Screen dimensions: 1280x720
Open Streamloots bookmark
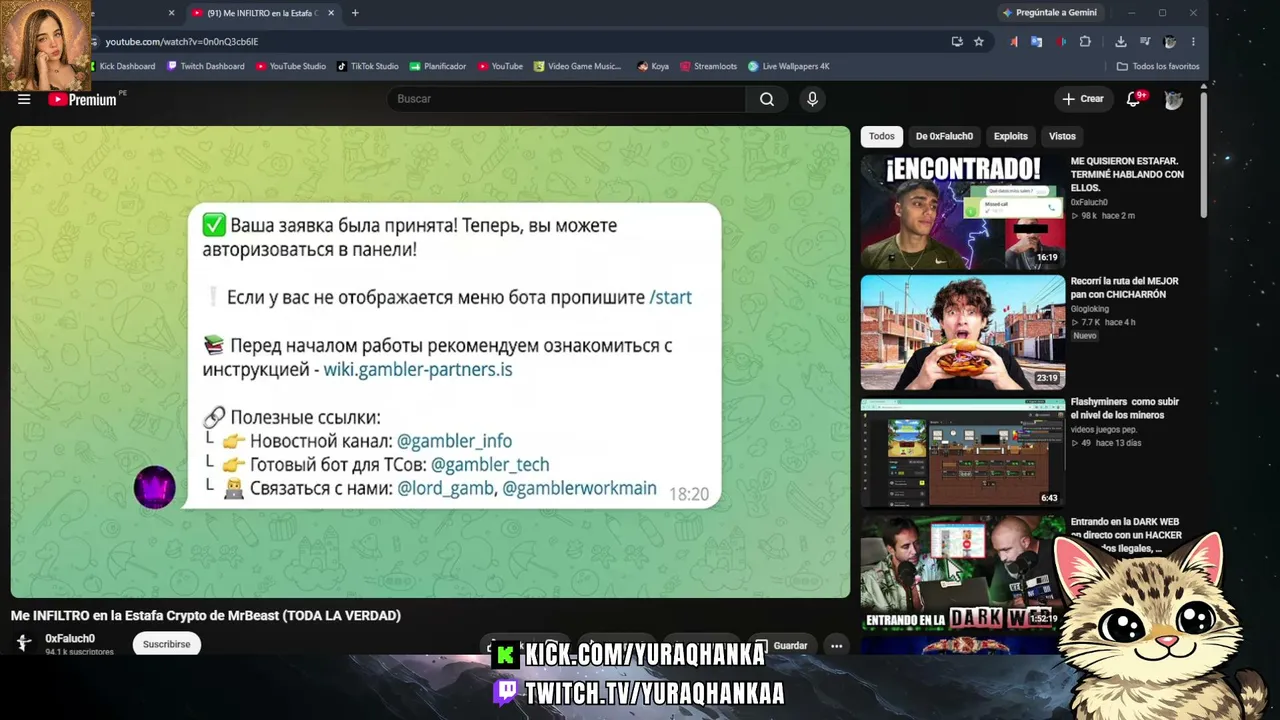point(708,66)
